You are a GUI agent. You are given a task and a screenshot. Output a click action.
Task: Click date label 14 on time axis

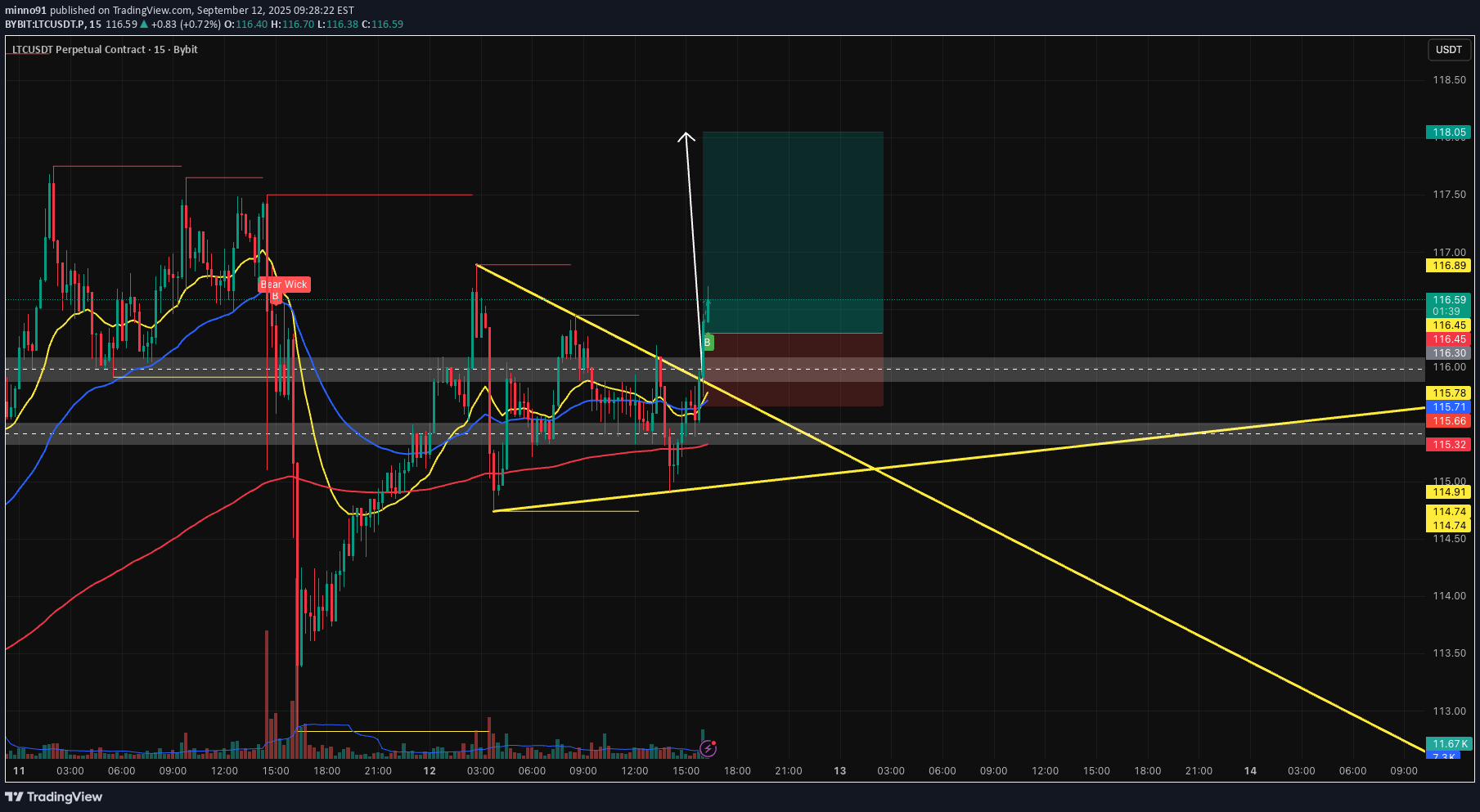pyautogui.click(x=1250, y=771)
